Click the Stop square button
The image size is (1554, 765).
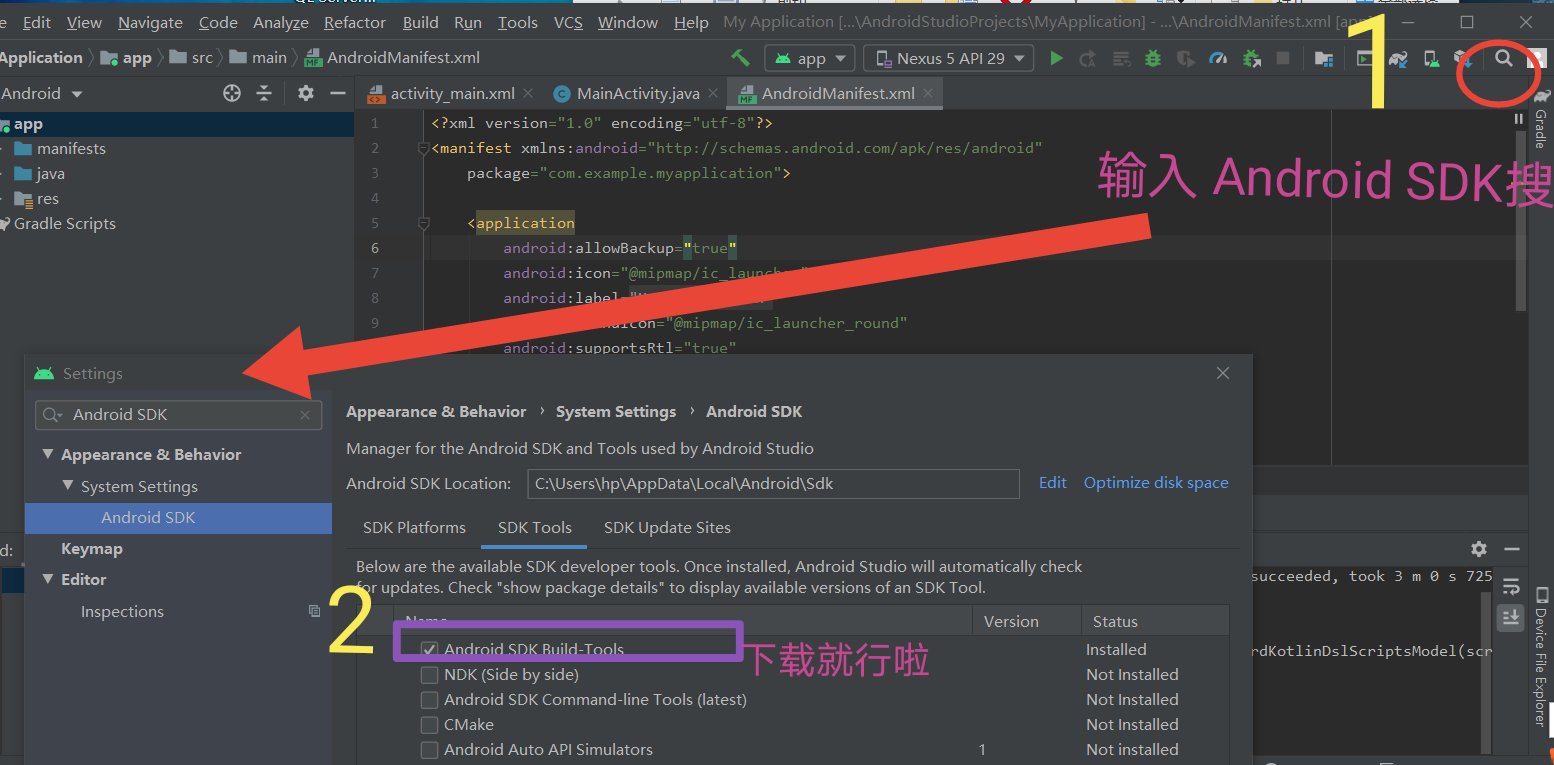[x=1283, y=59]
